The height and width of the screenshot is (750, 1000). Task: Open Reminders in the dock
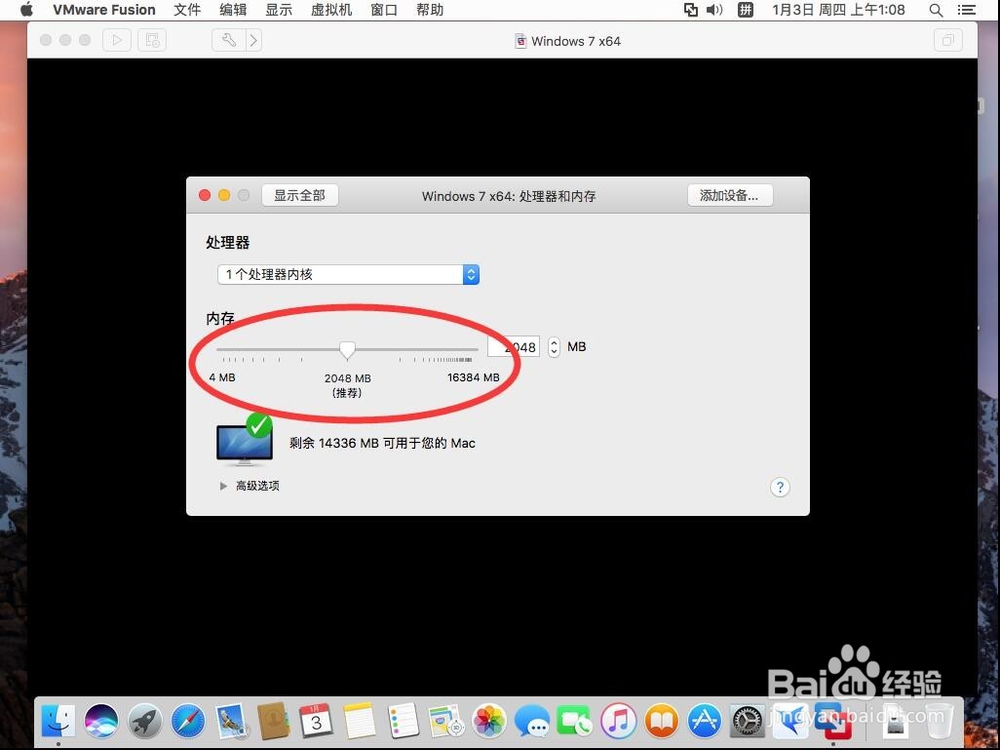click(403, 721)
